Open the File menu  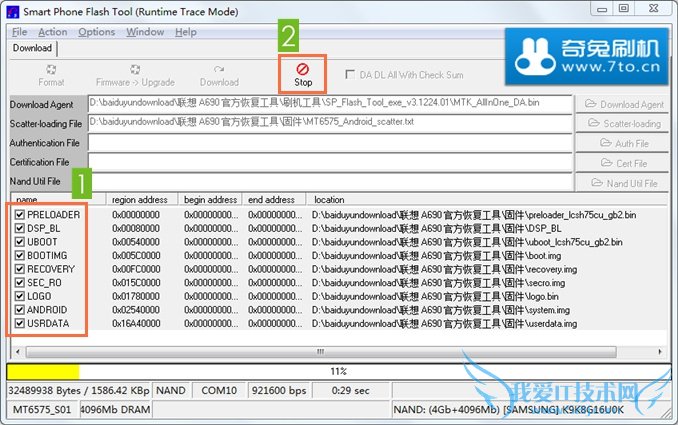tap(19, 32)
